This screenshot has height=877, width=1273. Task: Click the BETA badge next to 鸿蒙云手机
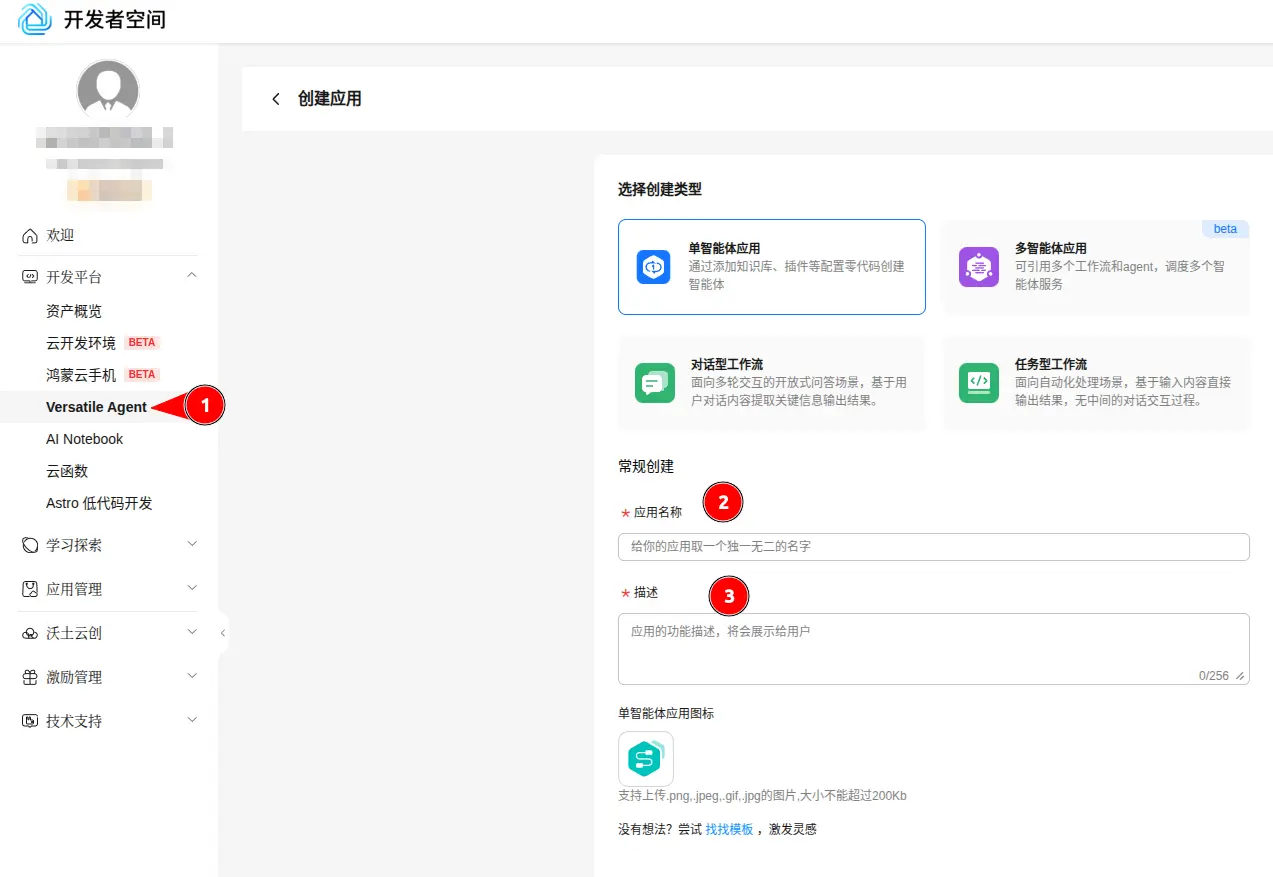tap(142, 375)
